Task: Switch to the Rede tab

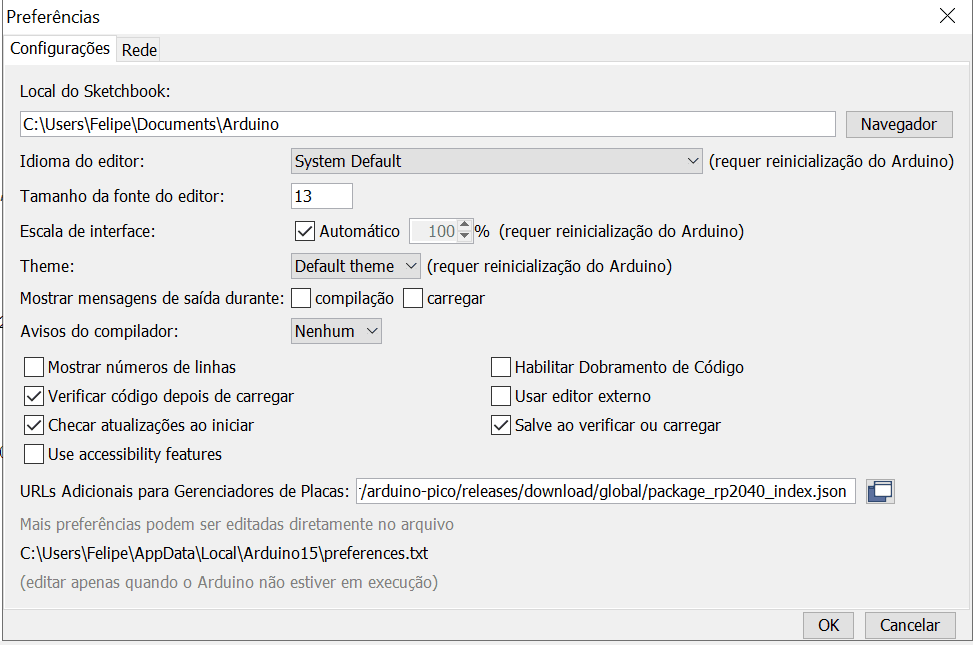Action: tap(140, 49)
